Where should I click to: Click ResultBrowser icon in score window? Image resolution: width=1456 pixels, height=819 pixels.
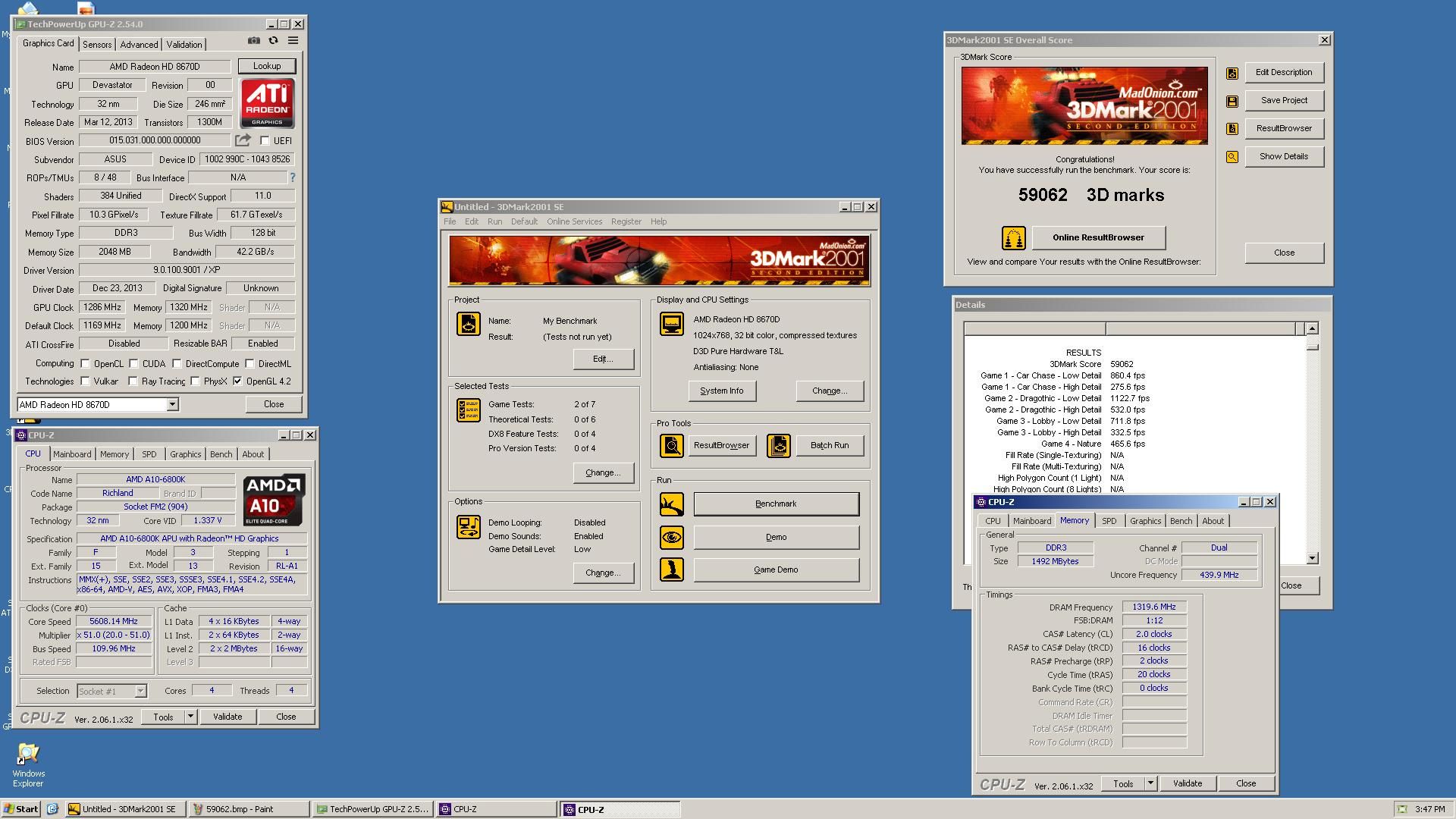(x=1232, y=129)
